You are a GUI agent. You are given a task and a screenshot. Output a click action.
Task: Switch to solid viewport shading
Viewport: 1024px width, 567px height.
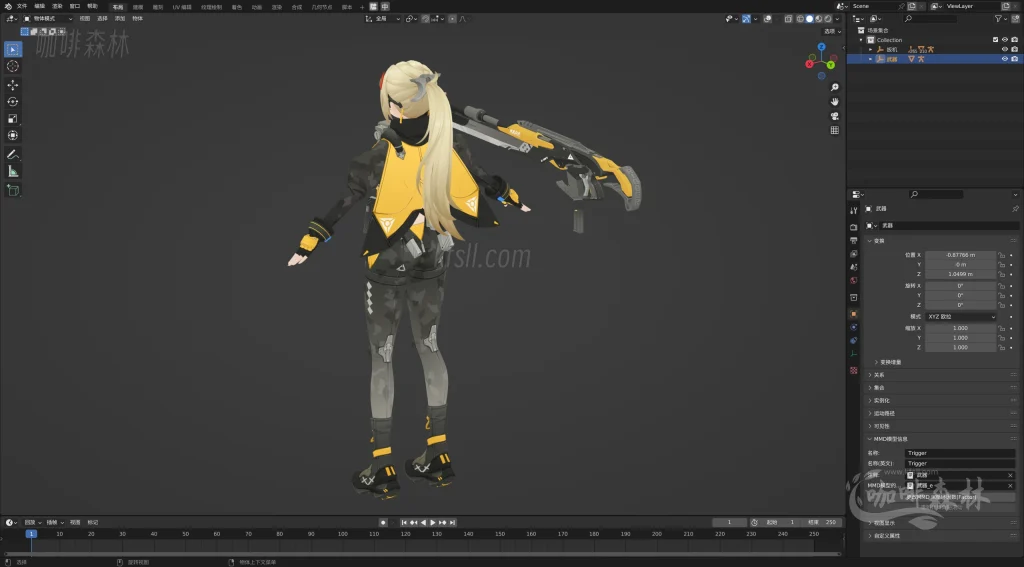click(x=810, y=19)
